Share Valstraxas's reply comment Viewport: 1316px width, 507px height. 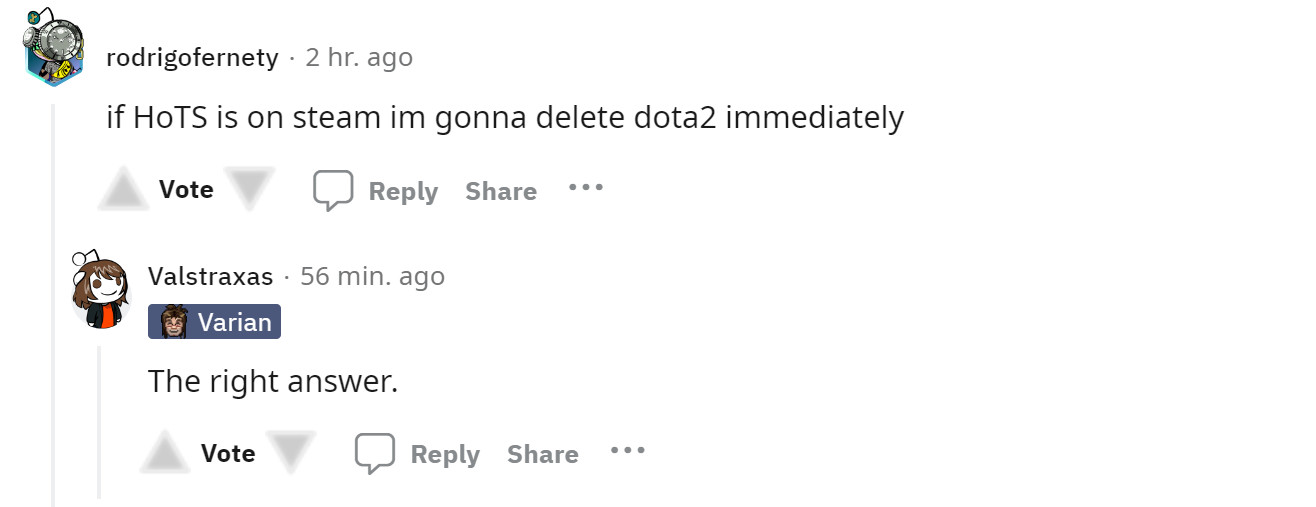tap(543, 454)
